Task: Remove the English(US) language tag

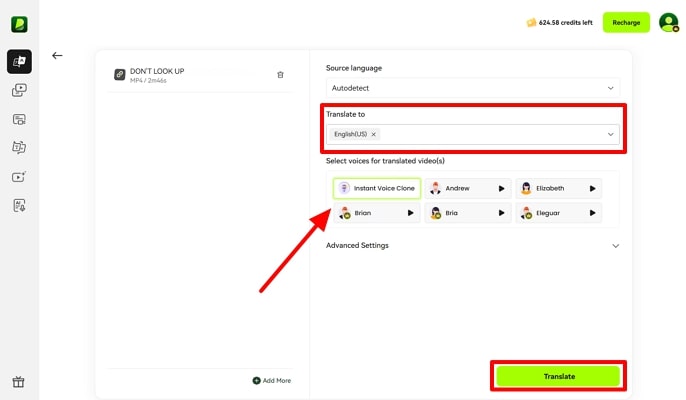Action: (374, 134)
